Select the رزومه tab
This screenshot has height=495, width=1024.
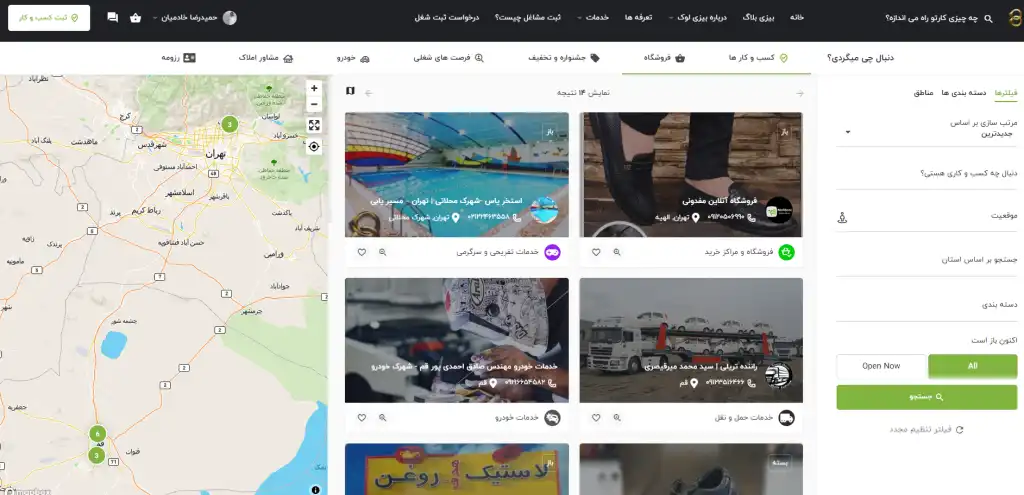pos(178,58)
